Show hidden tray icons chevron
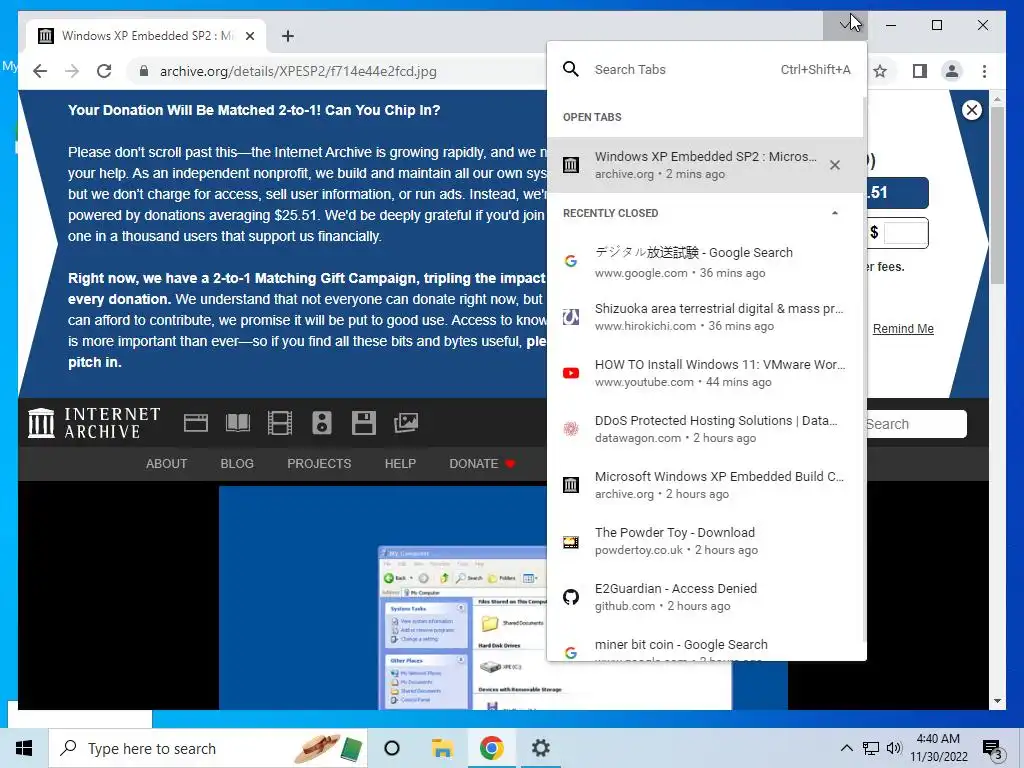 [x=846, y=748]
